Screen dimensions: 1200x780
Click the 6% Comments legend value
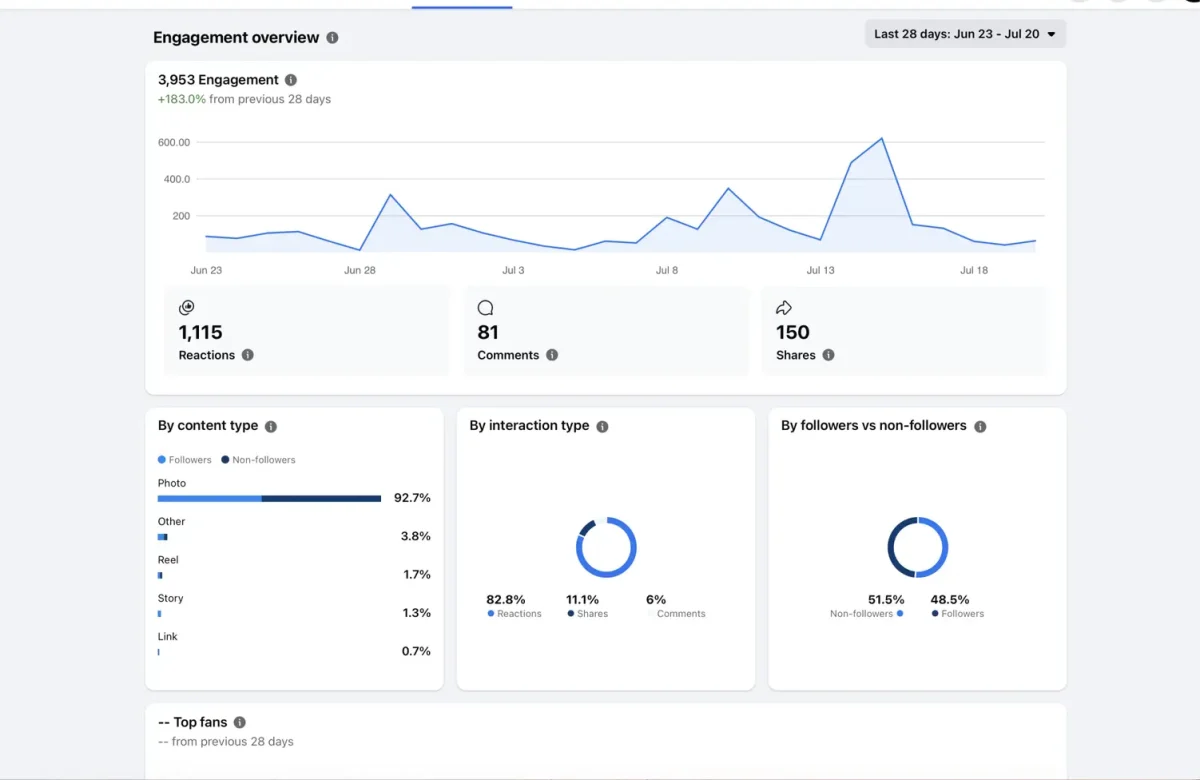coord(656,600)
